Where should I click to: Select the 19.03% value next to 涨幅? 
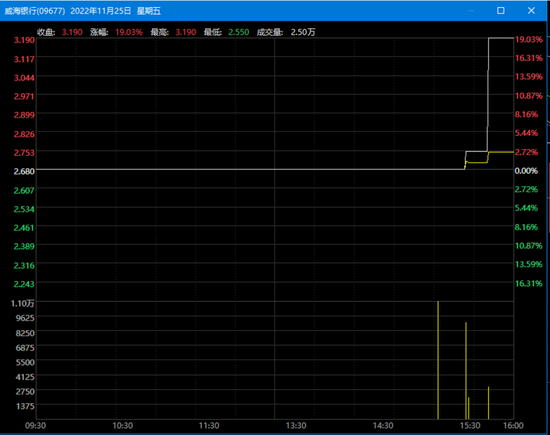coord(129,32)
